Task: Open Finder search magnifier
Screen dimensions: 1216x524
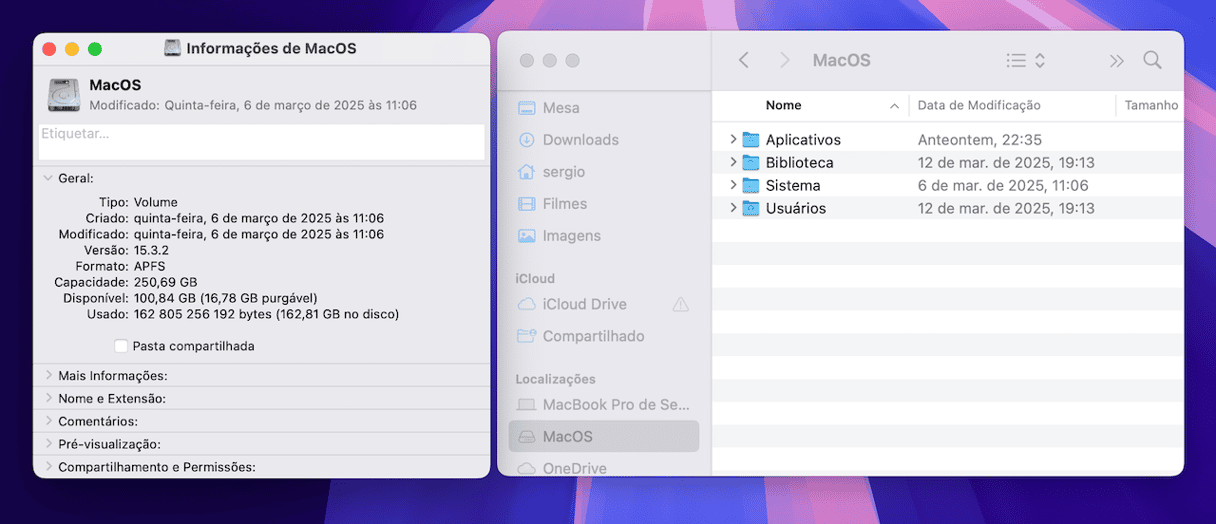Action: click(1152, 60)
